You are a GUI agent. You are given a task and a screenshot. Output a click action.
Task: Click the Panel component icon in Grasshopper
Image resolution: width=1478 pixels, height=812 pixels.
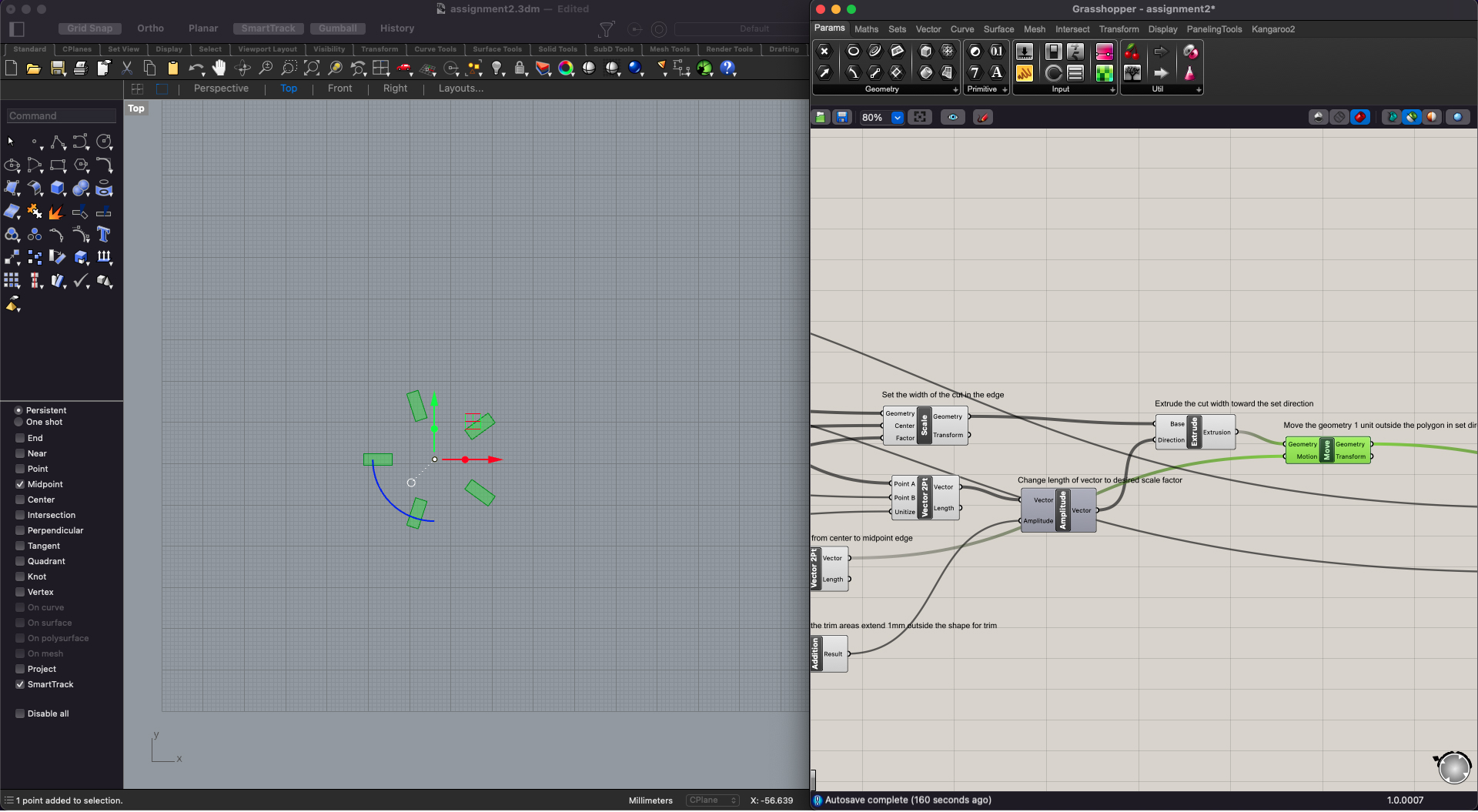click(1075, 74)
